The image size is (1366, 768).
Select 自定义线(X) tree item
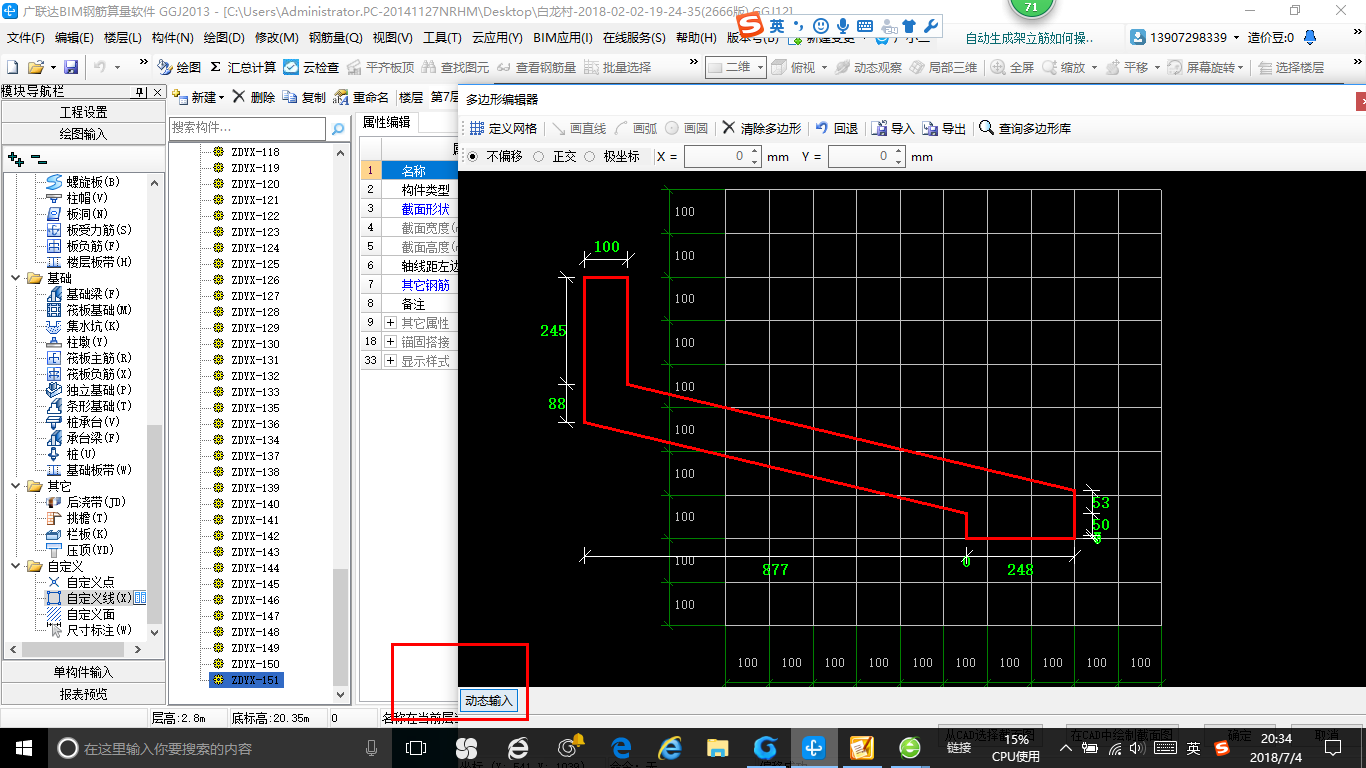tap(98, 598)
